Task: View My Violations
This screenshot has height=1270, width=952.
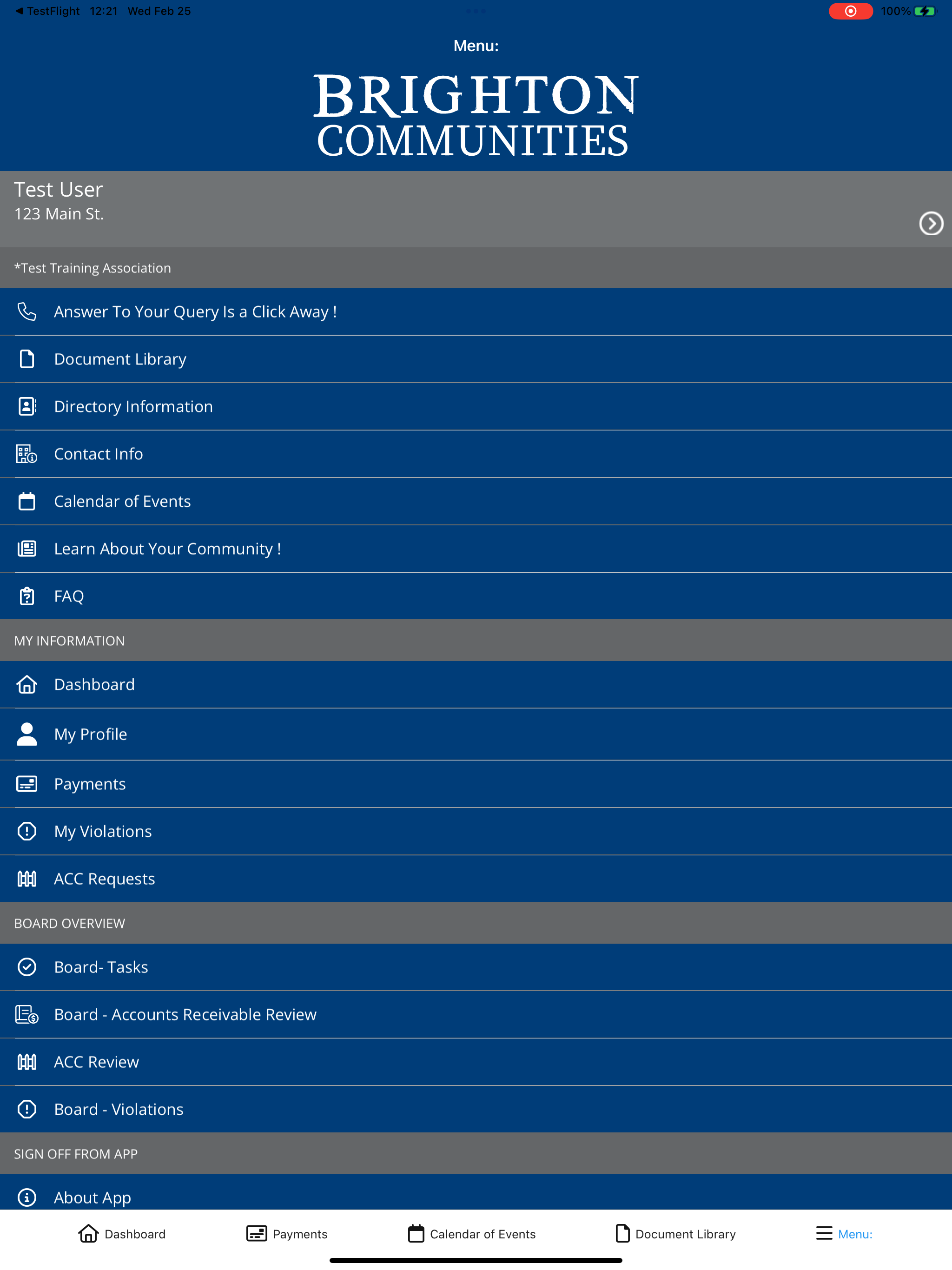Action: 476,831
